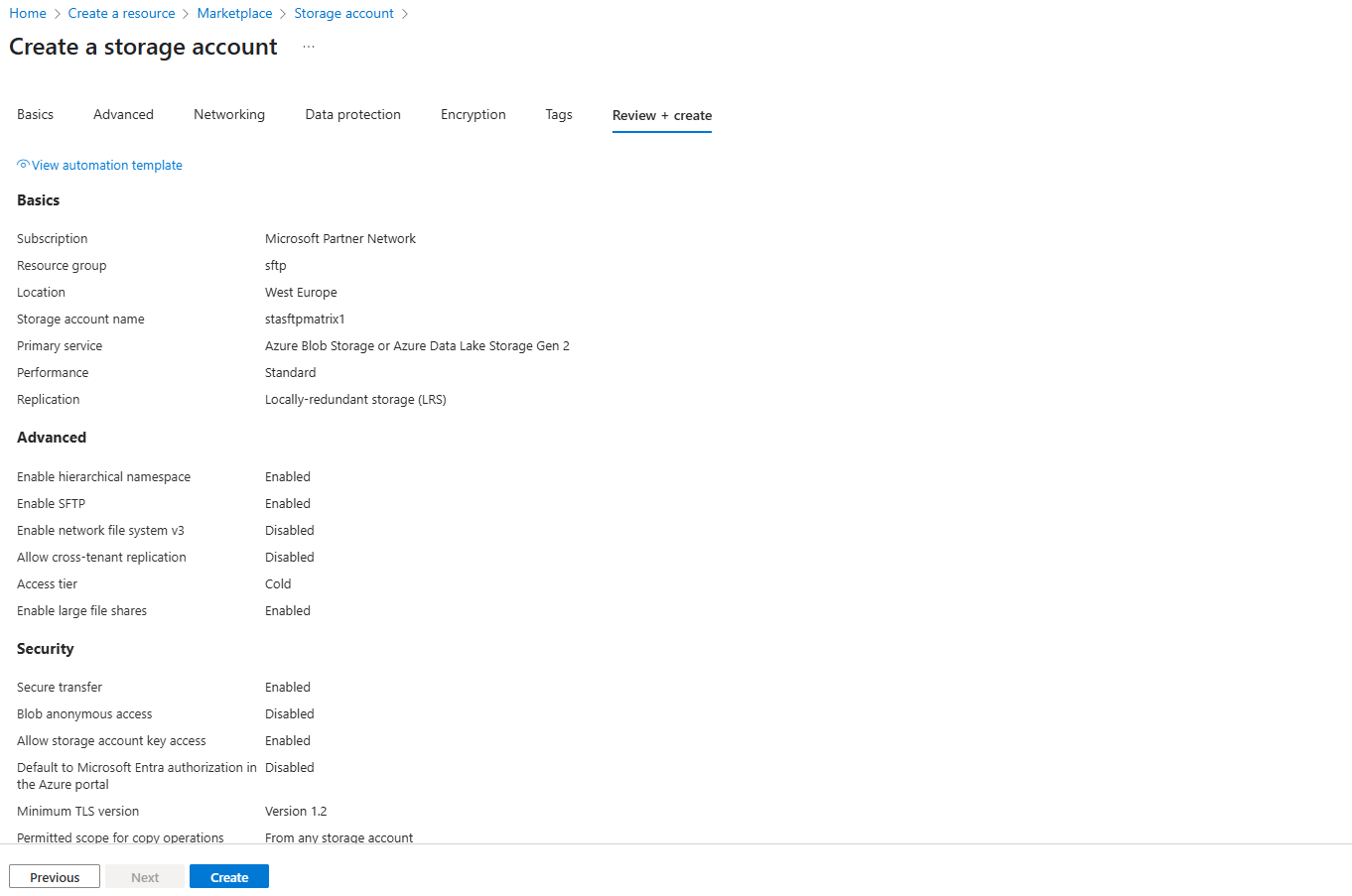The height and width of the screenshot is (896, 1352).
Task: Switch to the Advanced tab
Action: 123,114
